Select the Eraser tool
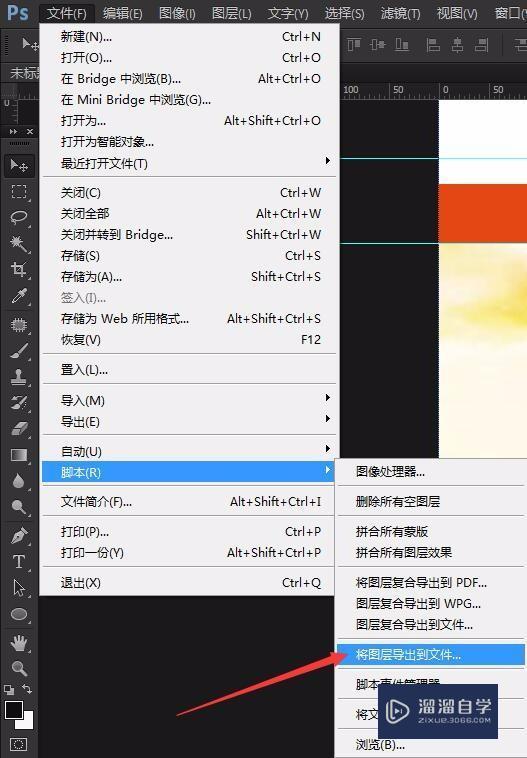 coord(19,429)
